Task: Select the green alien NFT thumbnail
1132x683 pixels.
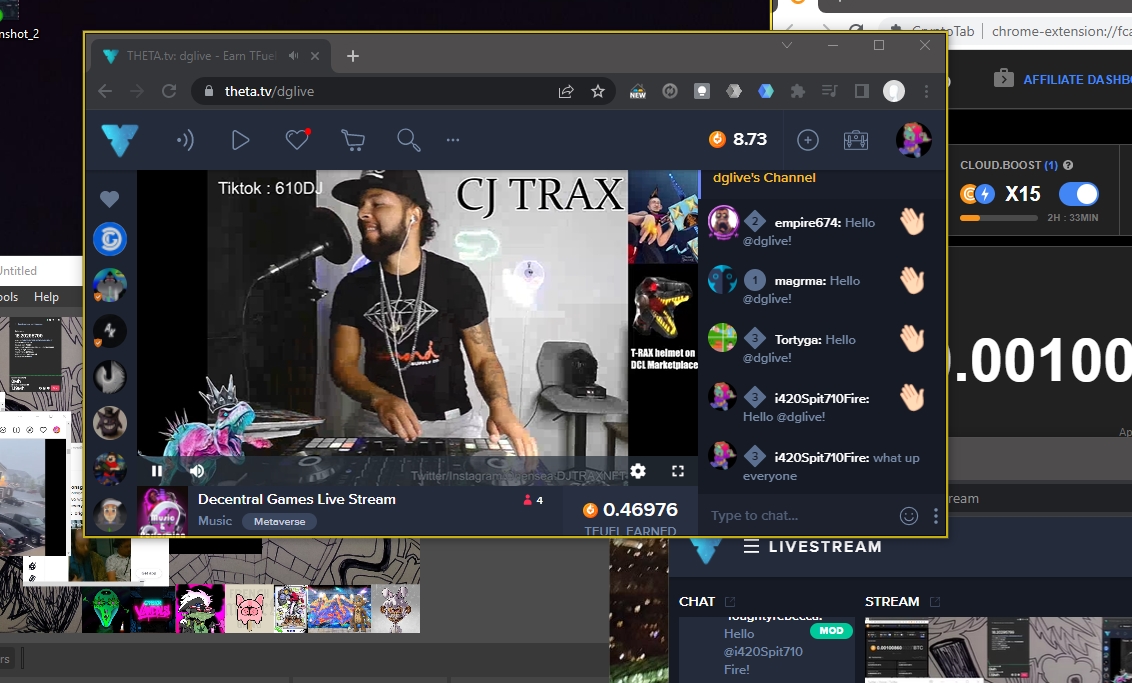Action: [105, 609]
